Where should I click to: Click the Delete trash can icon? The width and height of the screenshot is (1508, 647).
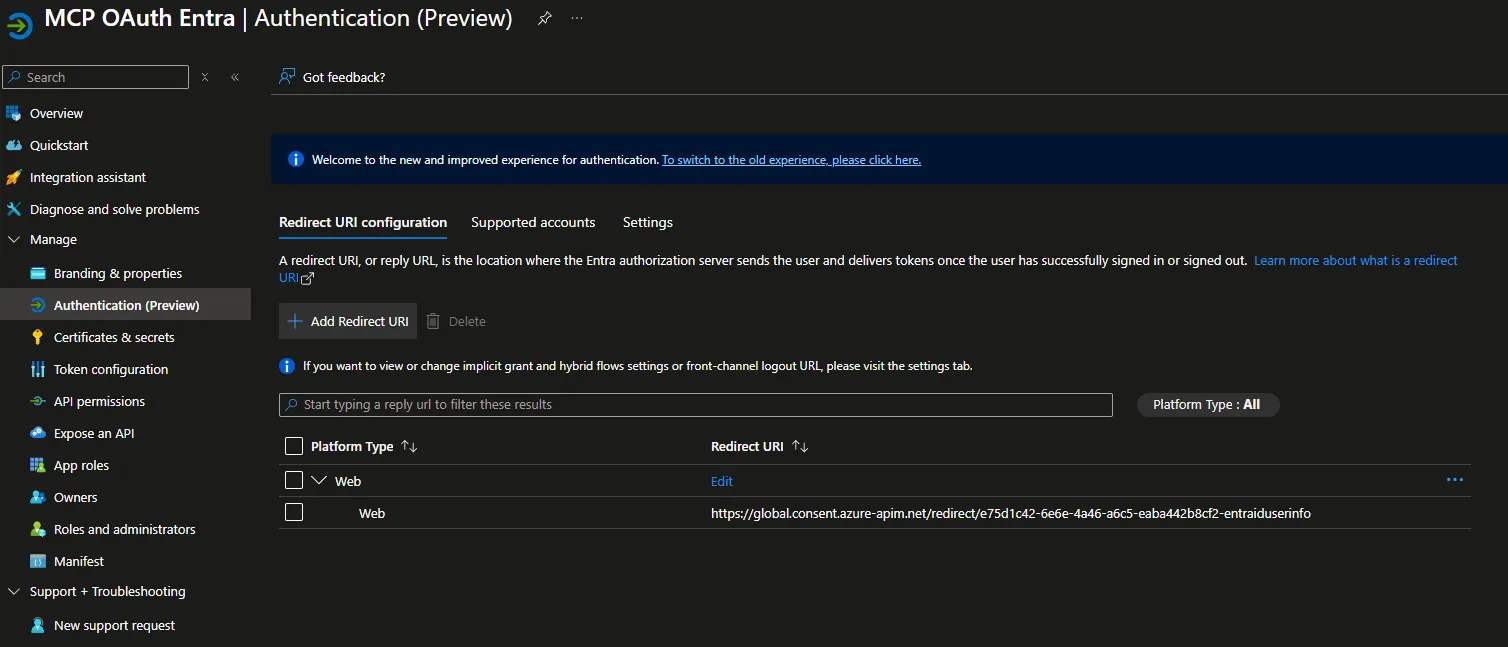coord(433,321)
